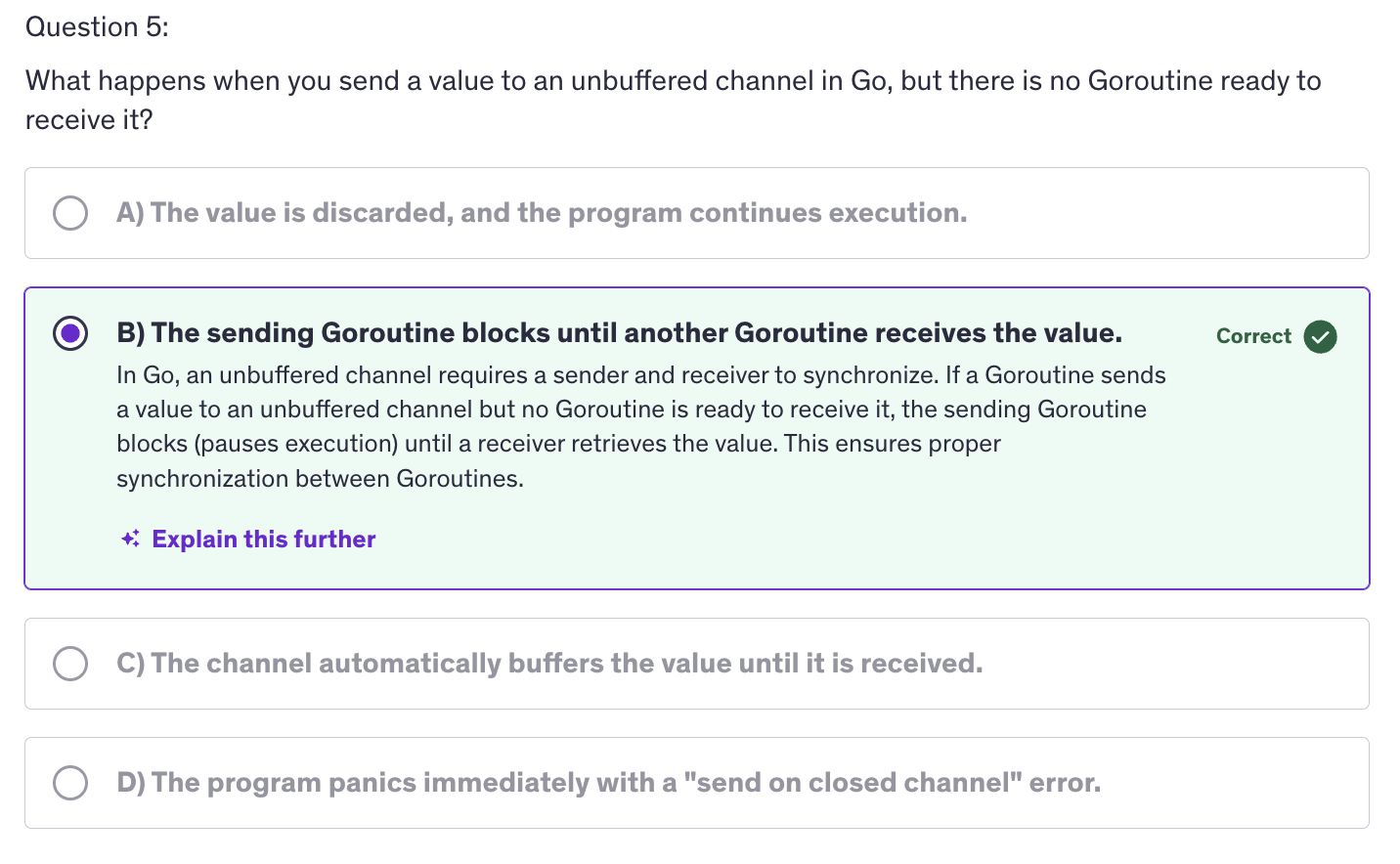Click the "Correct" status label
1400x864 pixels.
click(x=1253, y=336)
